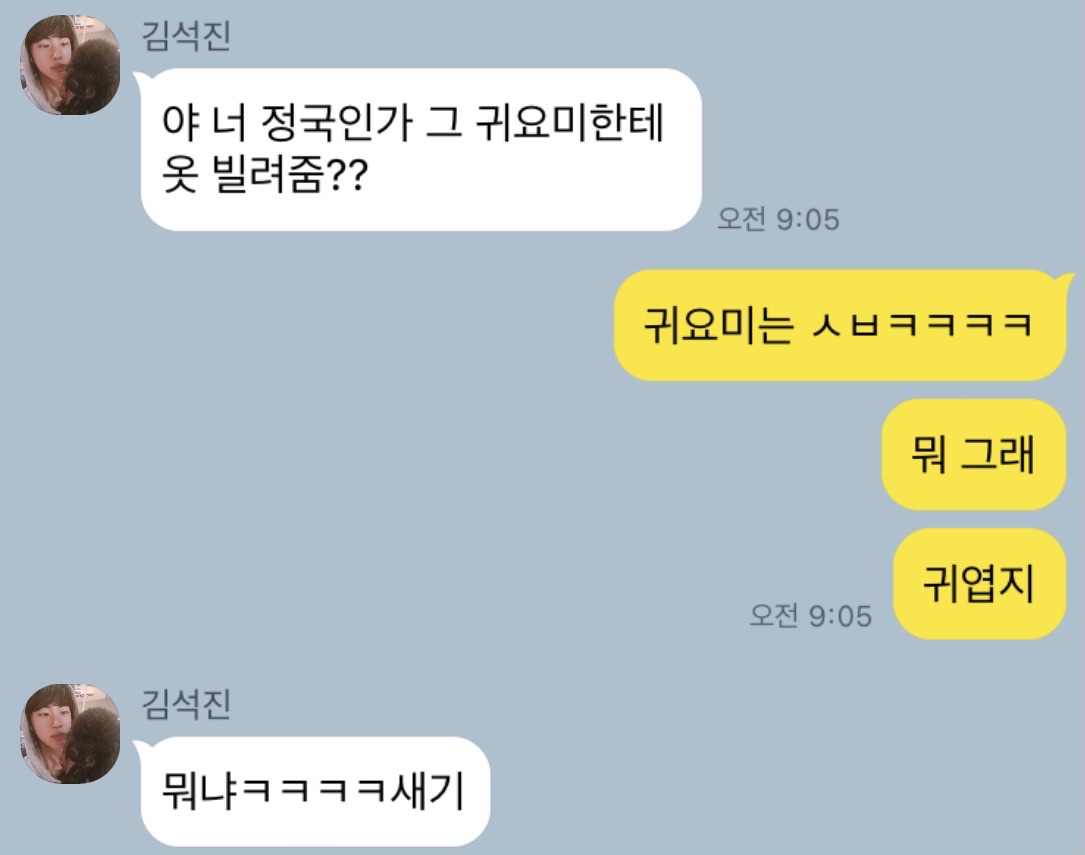Click the word '뭐냐' in the last message
Viewport: 1085px width, 855px height.
[200, 791]
